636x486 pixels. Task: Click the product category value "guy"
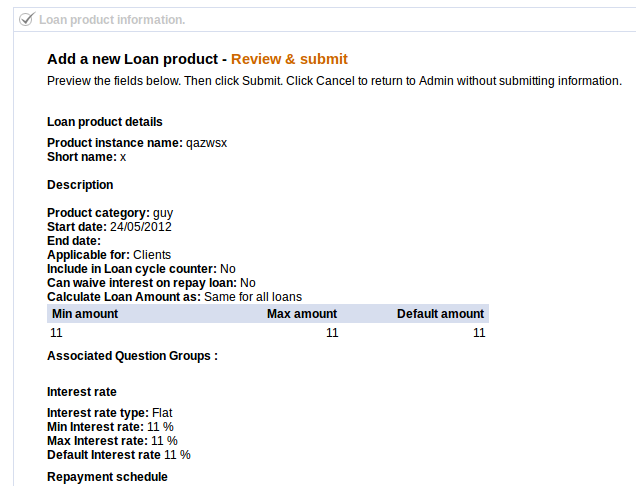163,213
